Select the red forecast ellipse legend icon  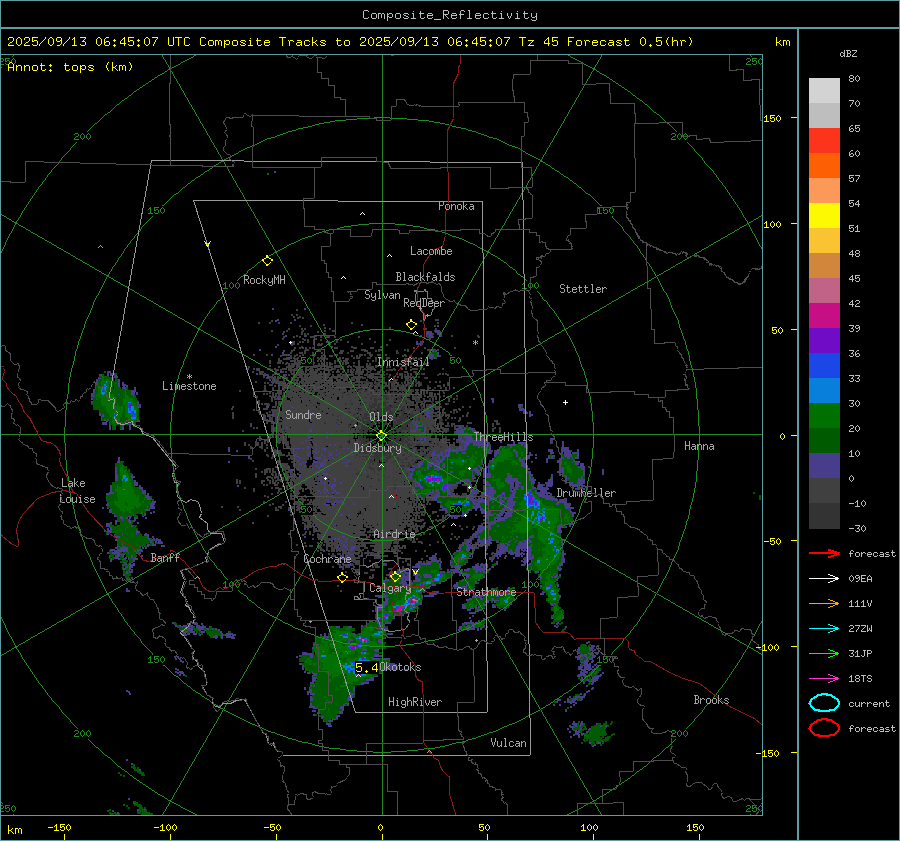[824, 728]
